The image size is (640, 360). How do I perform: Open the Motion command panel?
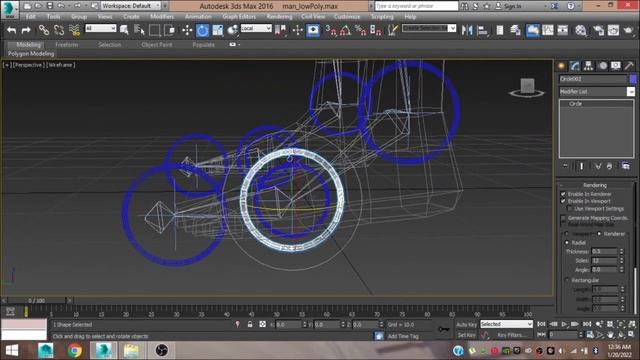(602, 66)
